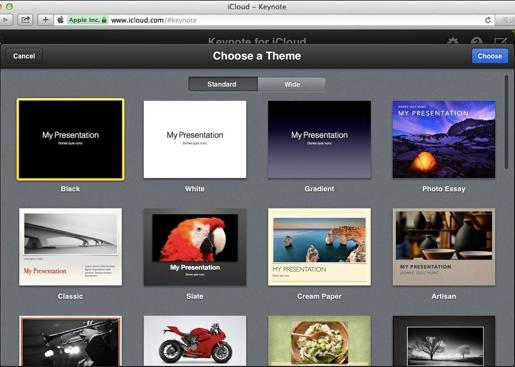This screenshot has height=367, width=515.
Task: Pick the Artisan theme thumbnail
Action: point(444,247)
